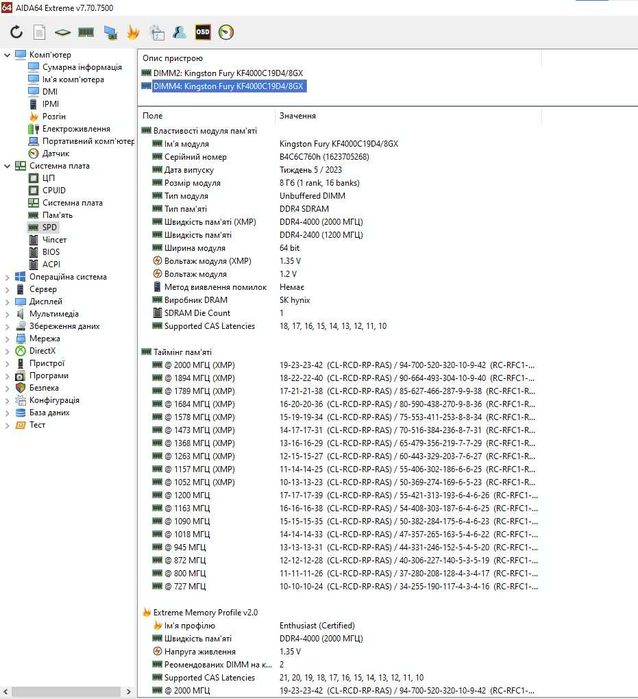Select Ім'я комп'ютера tree item

coord(73,79)
